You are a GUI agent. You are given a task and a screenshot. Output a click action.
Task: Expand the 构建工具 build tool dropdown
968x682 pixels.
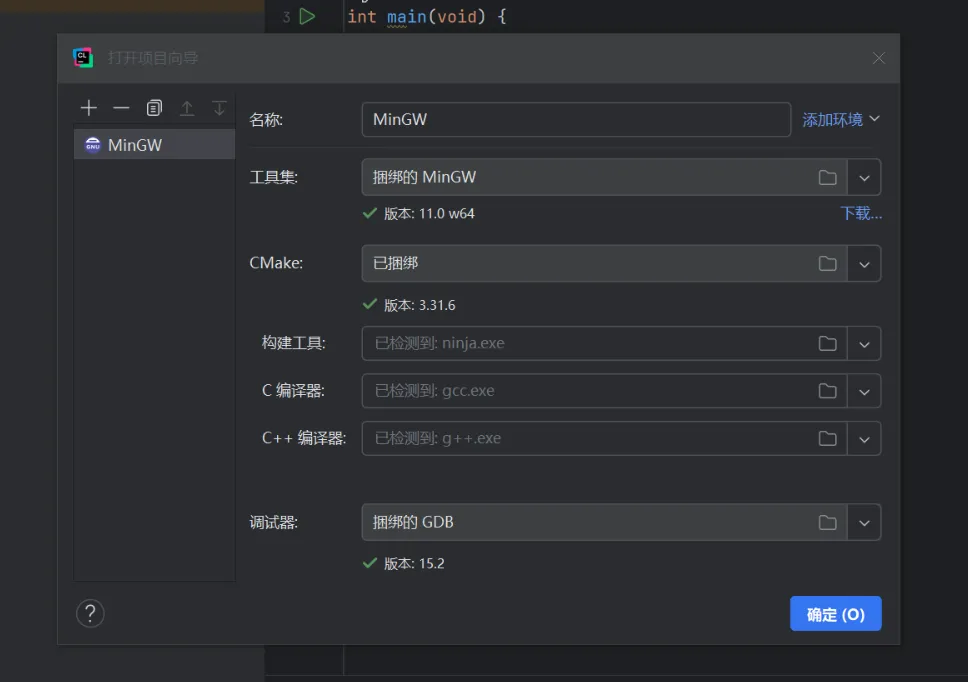pyautogui.click(x=864, y=344)
